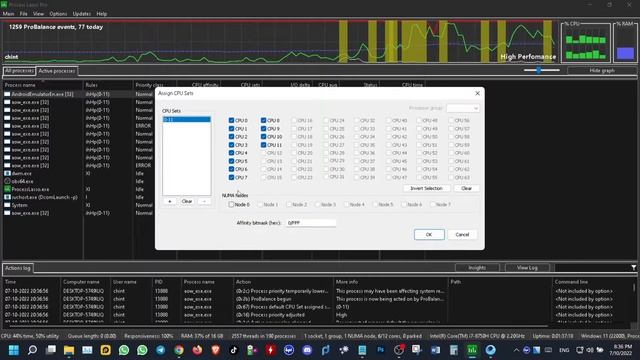Toggle the CPU 2 checkbox
The image size is (640, 360).
[x=231, y=137]
